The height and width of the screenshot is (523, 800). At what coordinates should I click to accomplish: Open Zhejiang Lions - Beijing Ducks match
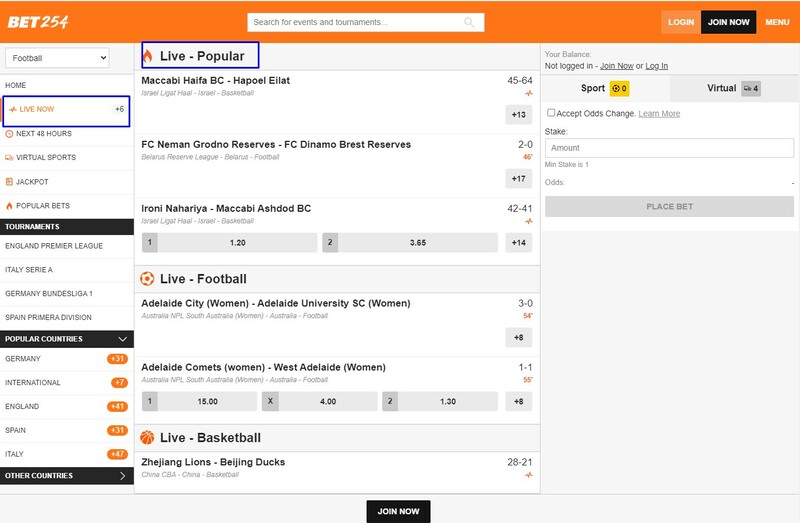[213, 462]
